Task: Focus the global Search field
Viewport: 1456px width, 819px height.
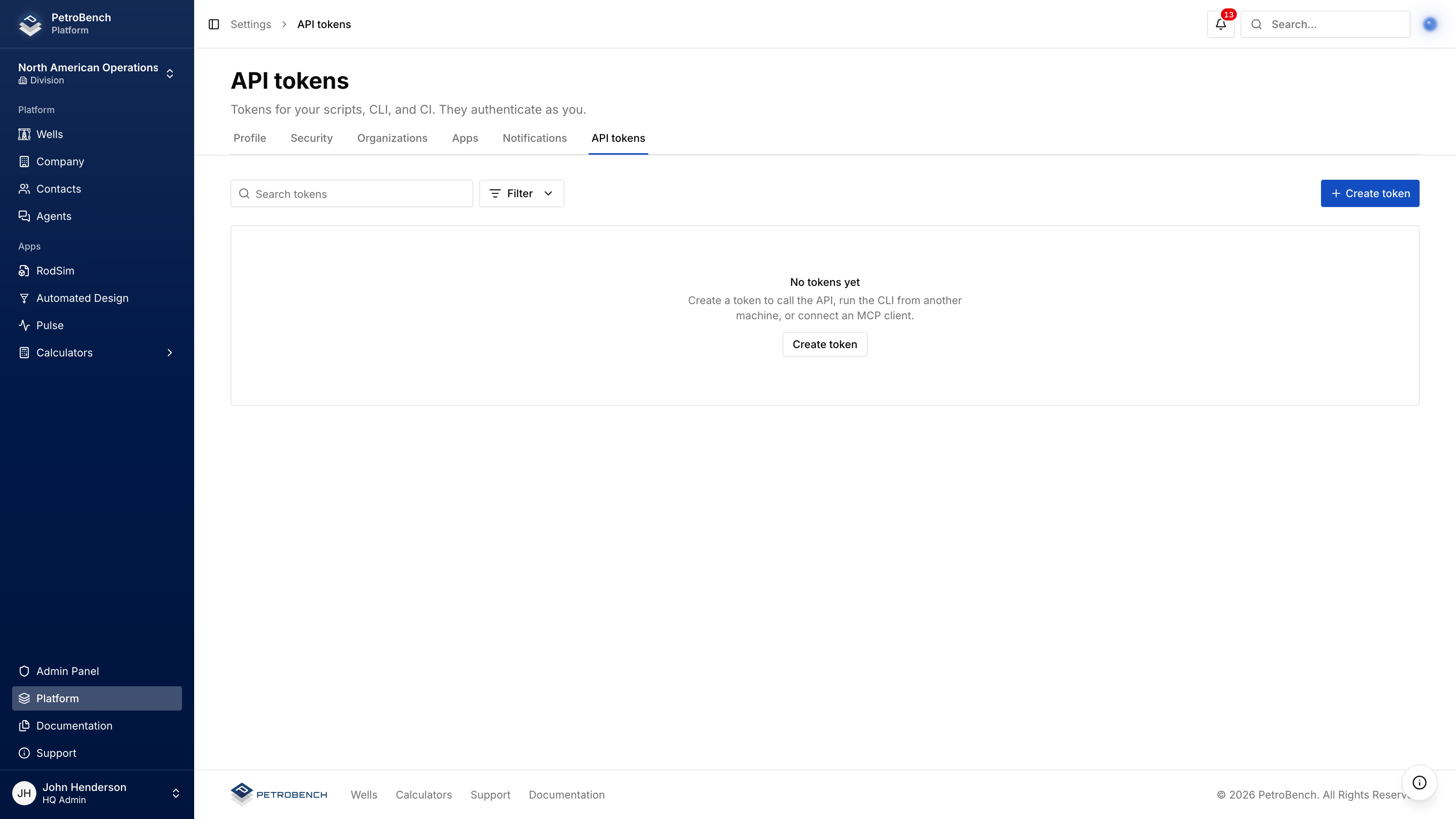Action: 1325,24
